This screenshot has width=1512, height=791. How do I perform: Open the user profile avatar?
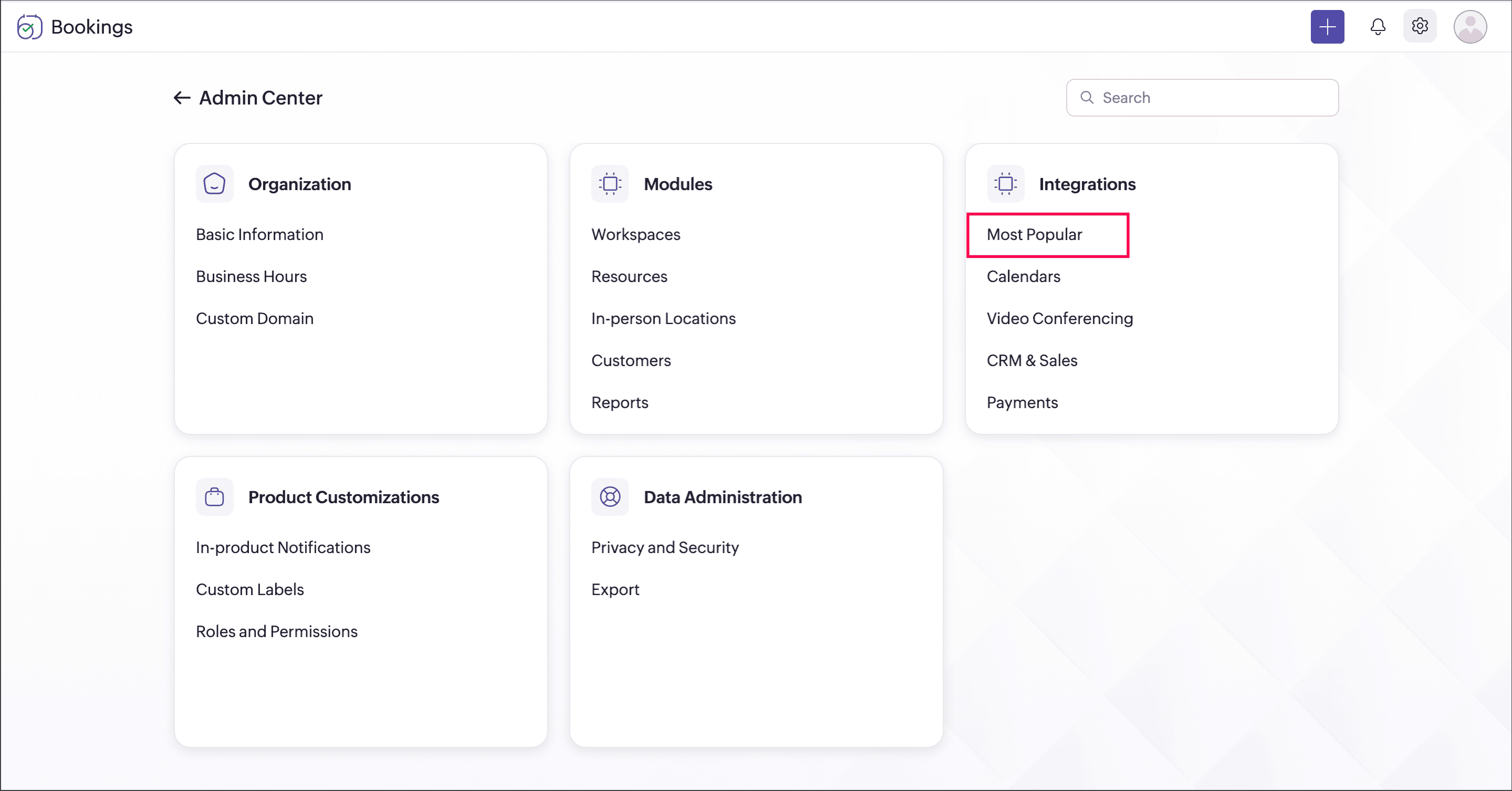tap(1470, 26)
